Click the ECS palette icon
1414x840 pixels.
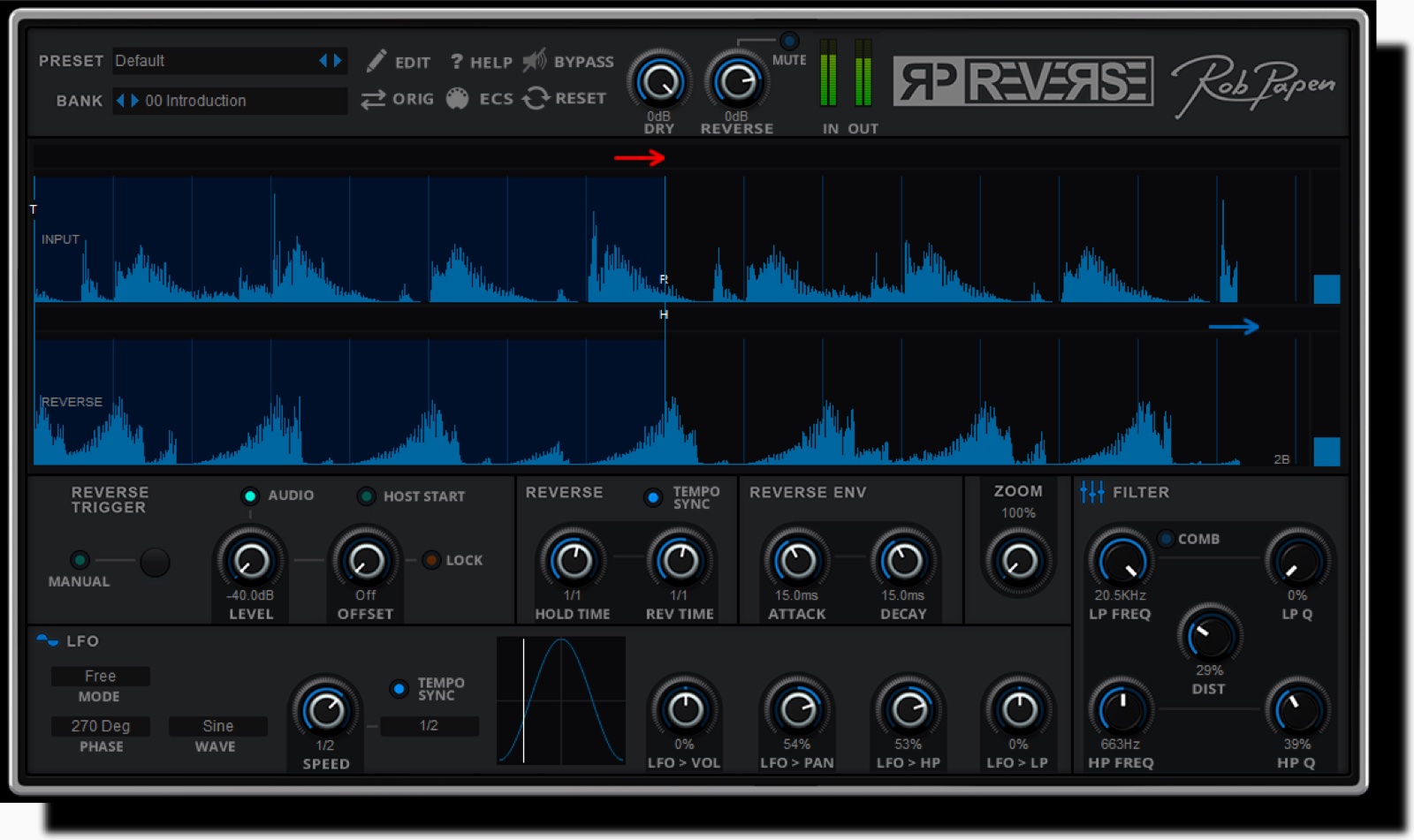[x=457, y=98]
